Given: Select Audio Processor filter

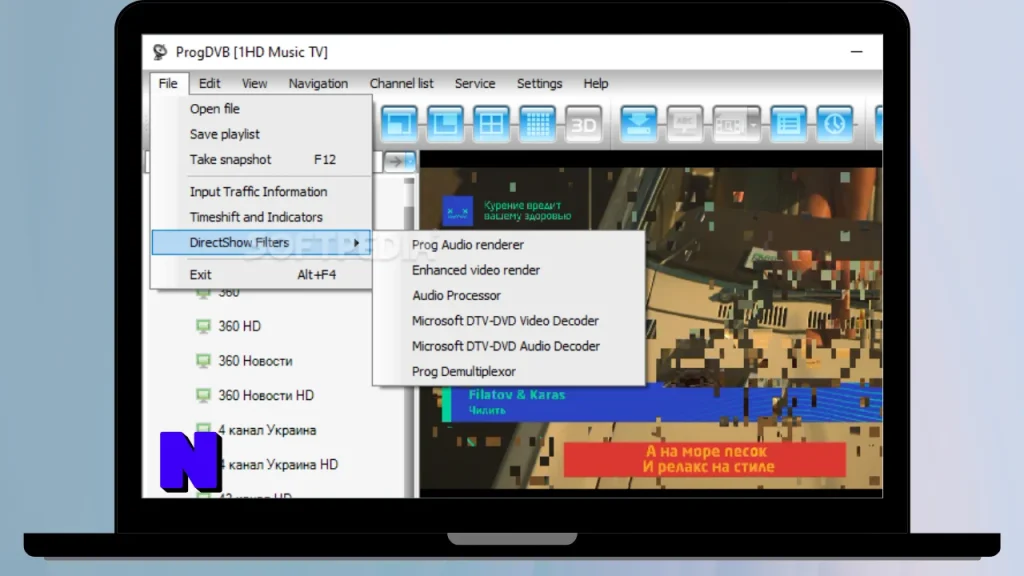Looking at the screenshot, I should coord(509,296).
